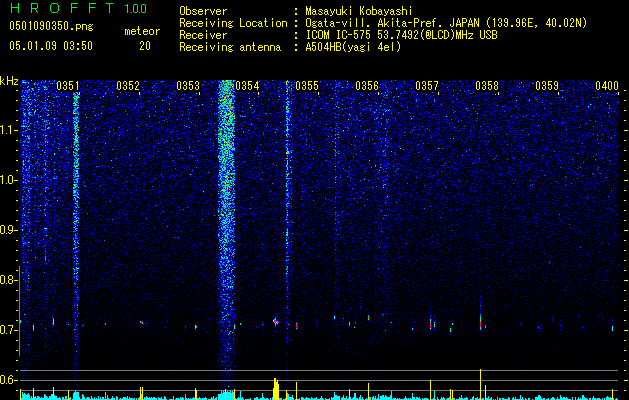Click the 1.0 kHz frequency axis label
Viewport: 629px width, 400px height.
[8, 180]
